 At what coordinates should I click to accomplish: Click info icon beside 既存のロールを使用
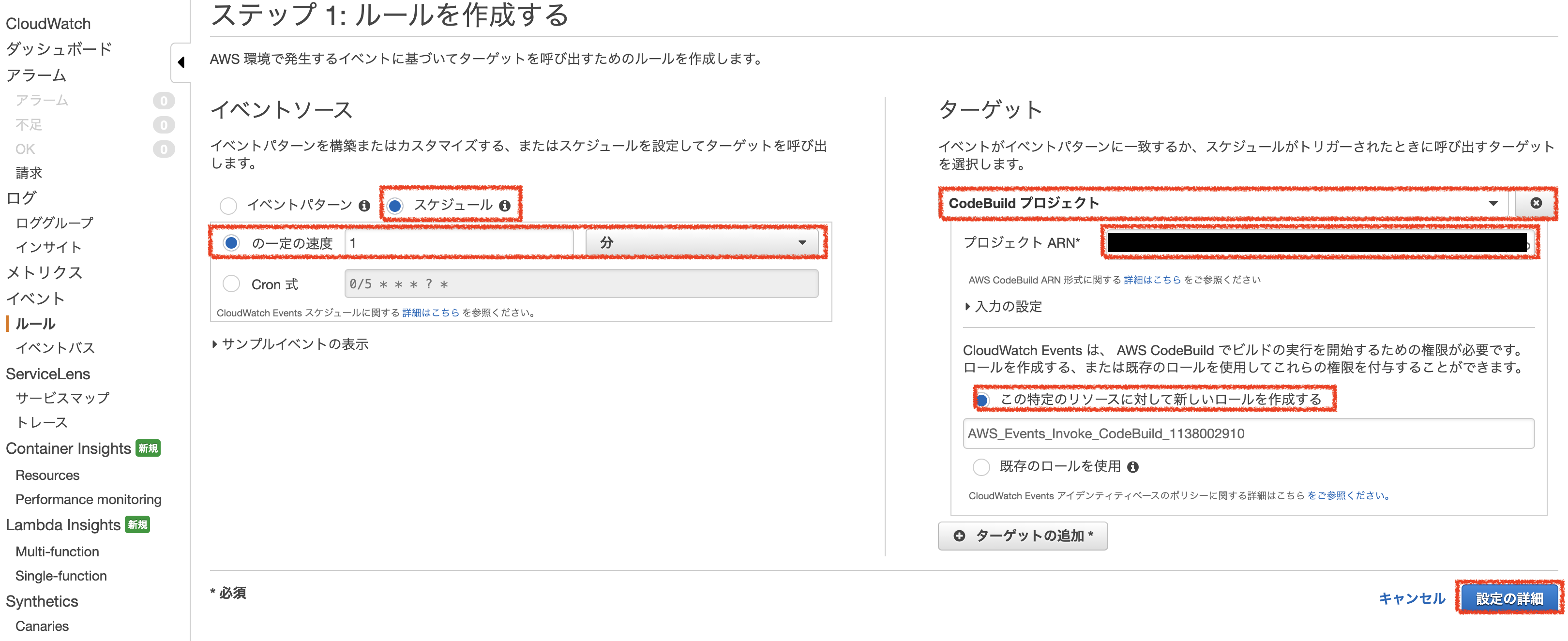pyautogui.click(x=1133, y=467)
